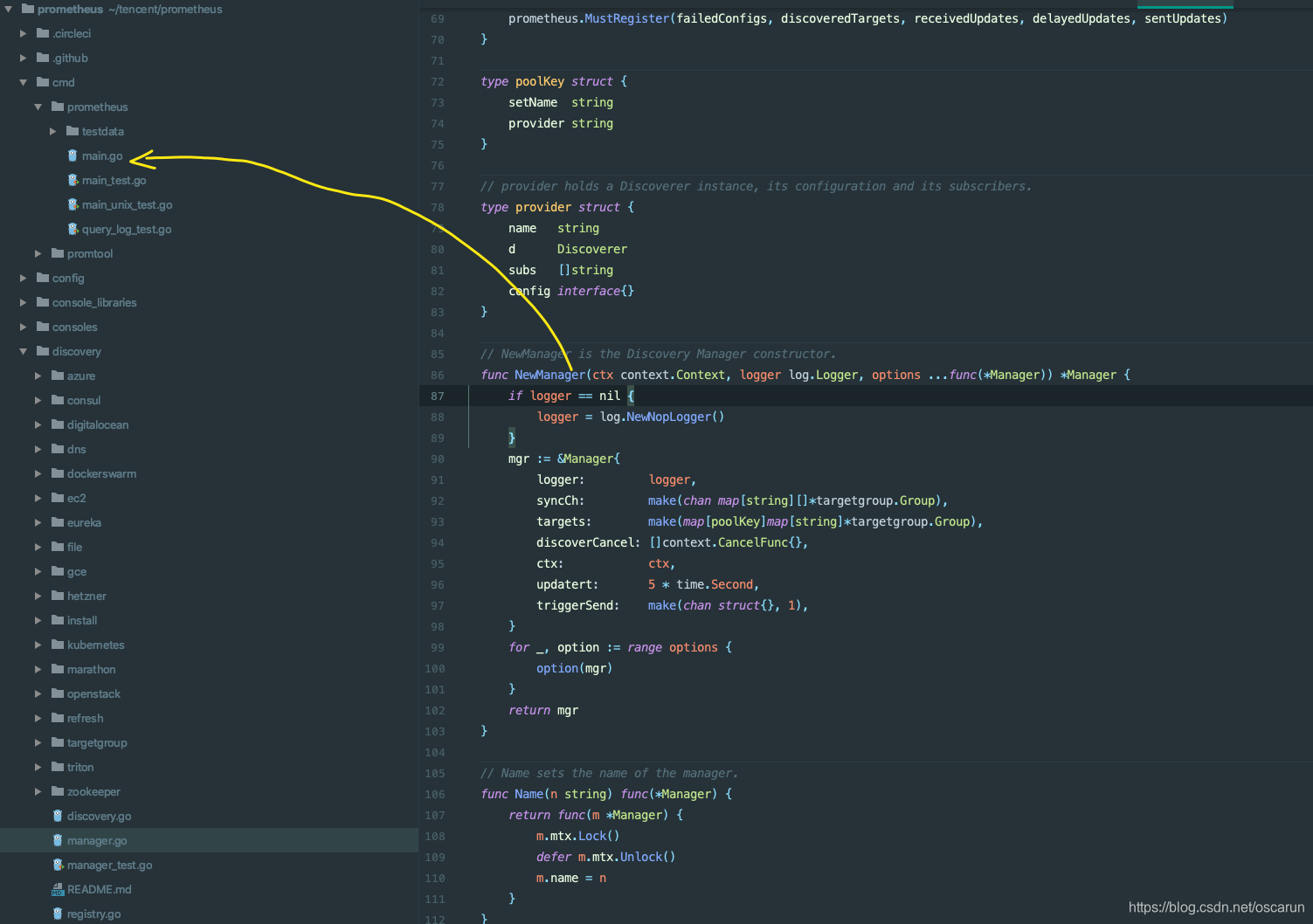Click the 'option(mgr)' call on line 100
This screenshot has width=1313, height=924.
(575, 668)
